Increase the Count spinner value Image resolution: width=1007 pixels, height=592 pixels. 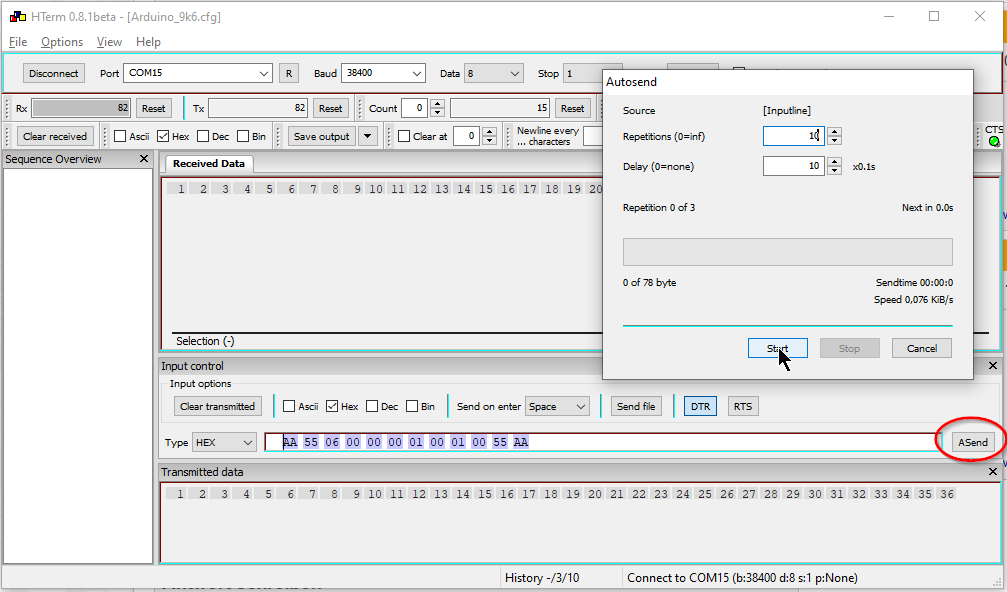point(437,104)
